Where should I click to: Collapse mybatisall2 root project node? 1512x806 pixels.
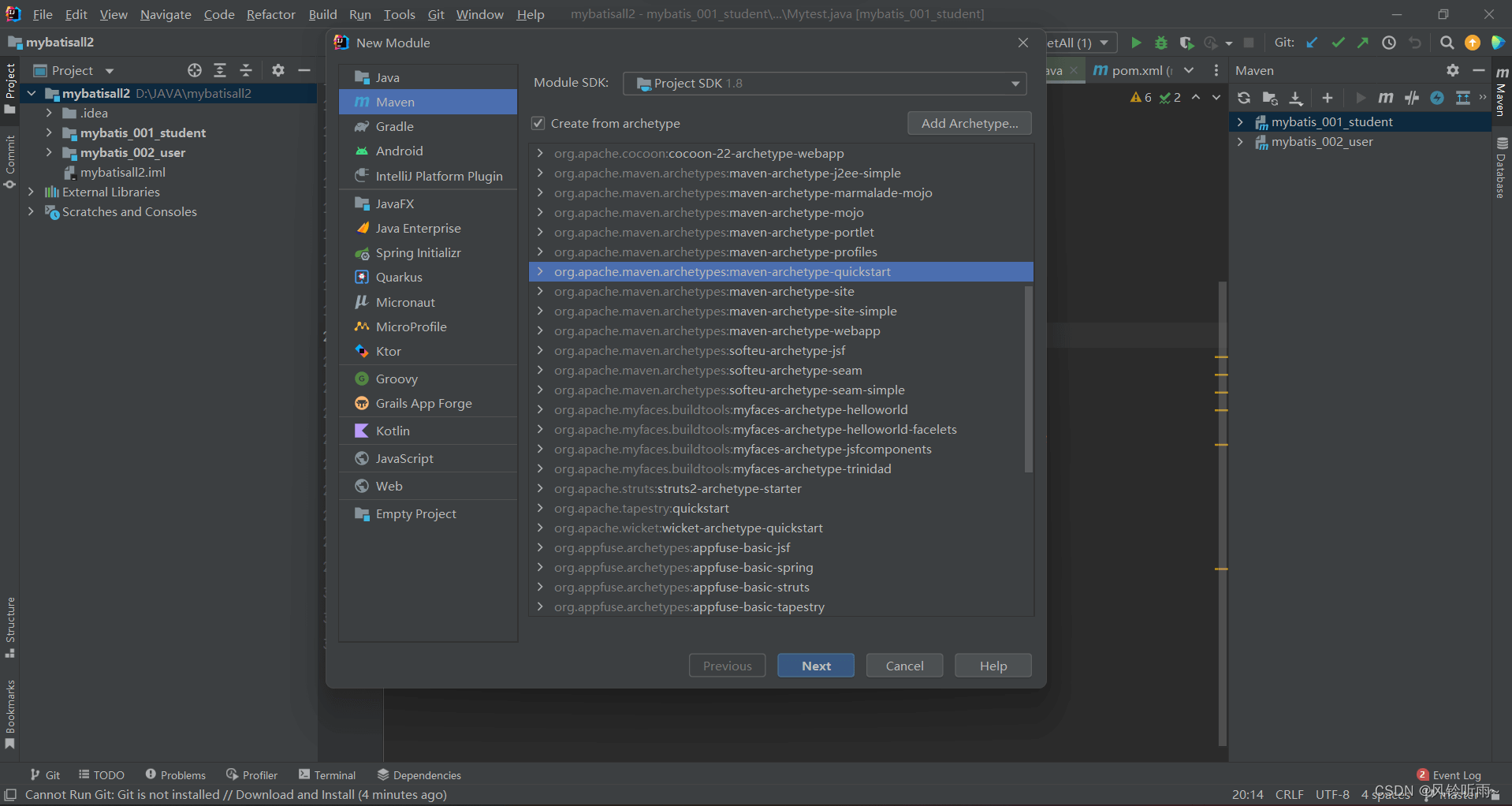tap(32, 93)
